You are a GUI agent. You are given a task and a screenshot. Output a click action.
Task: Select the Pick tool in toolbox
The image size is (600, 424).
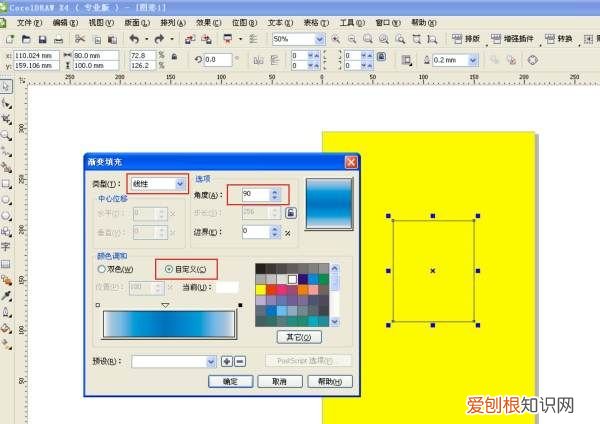pyautogui.click(x=6, y=86)
